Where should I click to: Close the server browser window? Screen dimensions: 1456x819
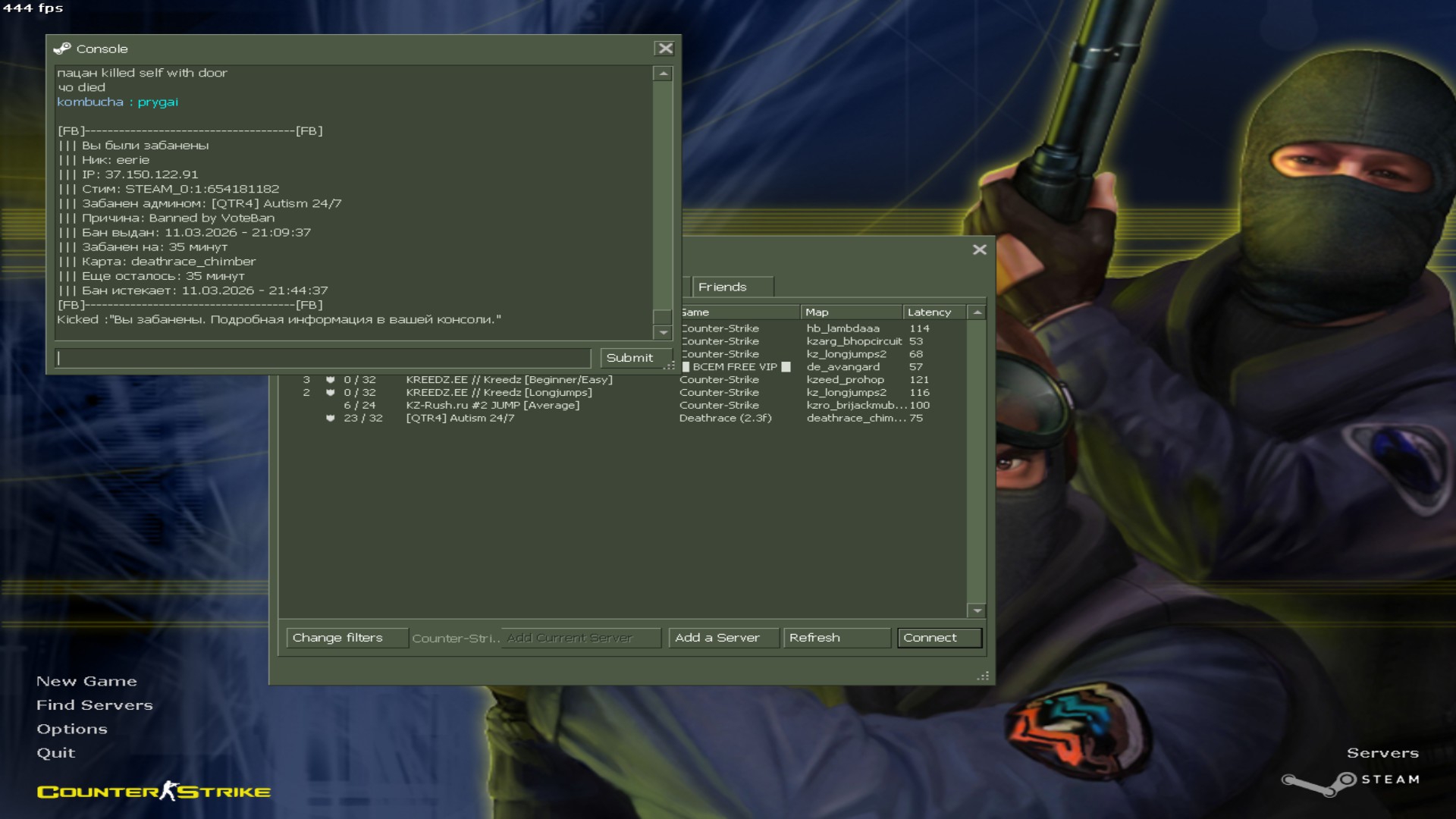(979, 249)
